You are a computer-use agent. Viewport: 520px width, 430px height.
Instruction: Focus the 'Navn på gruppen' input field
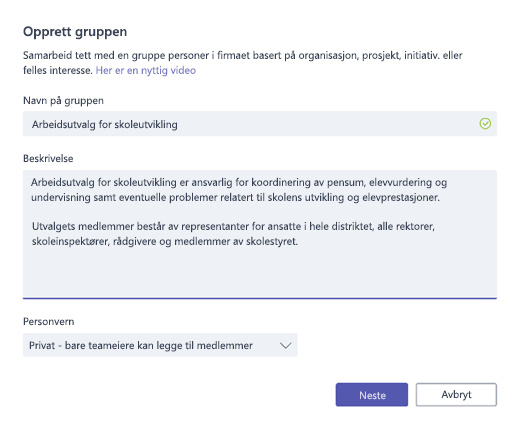coord(260,124)
